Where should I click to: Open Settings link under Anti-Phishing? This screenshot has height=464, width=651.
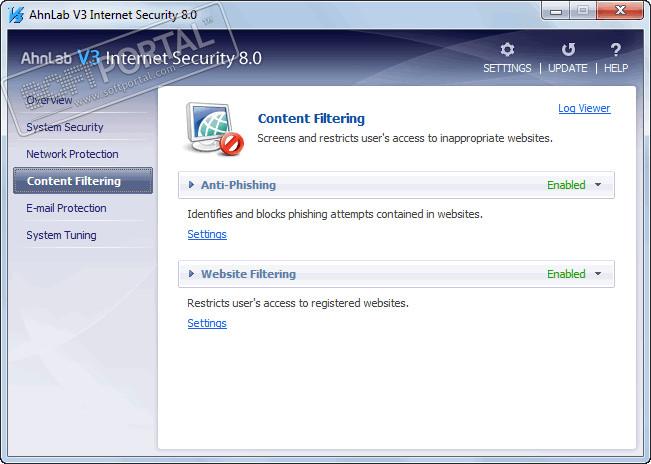[x=207, y=234]
